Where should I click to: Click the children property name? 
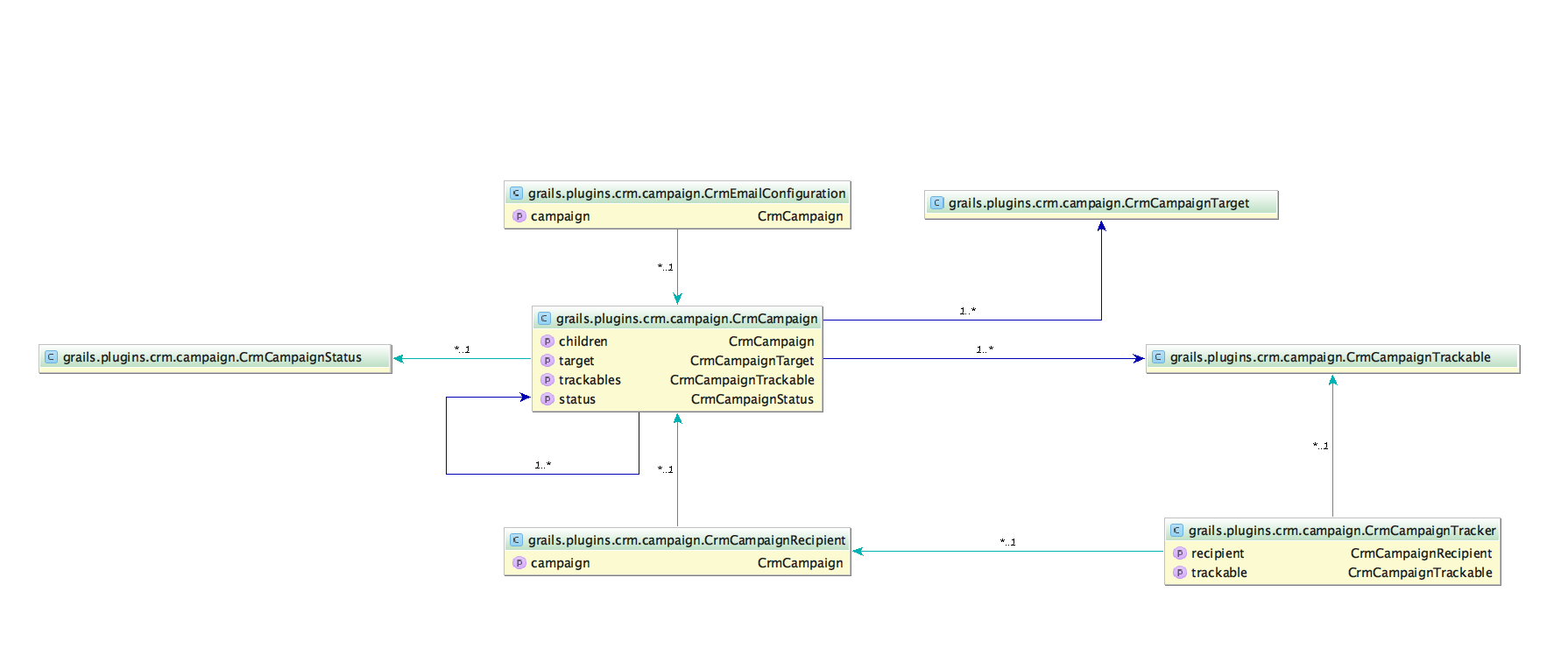(583, 342)
